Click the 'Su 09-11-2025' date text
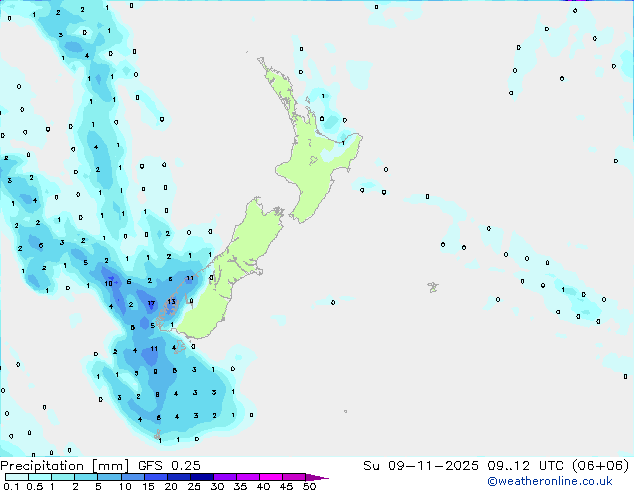Image resolution: width=634 pixels, height=490 pixels. 421,466
